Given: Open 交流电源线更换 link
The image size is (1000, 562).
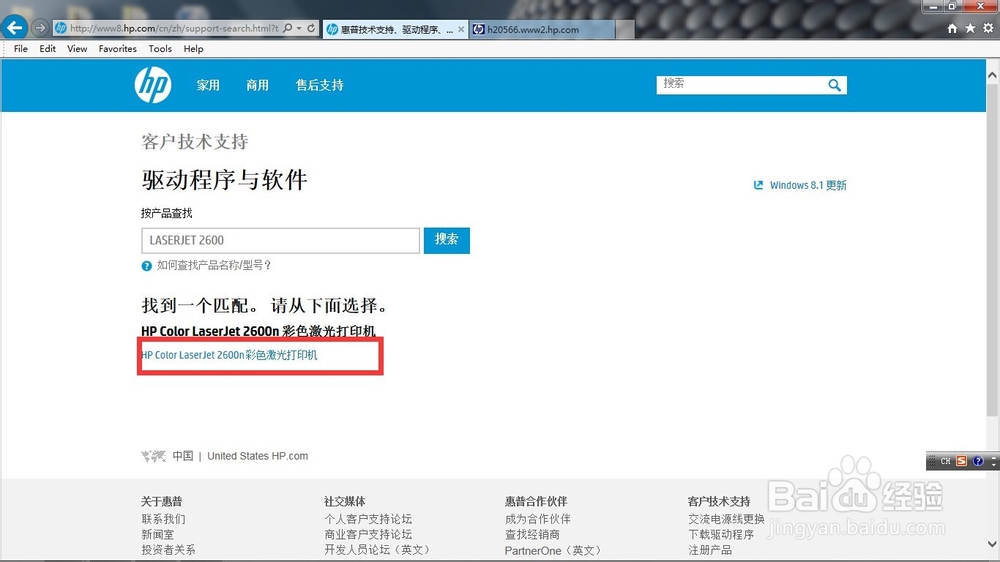Looking at the screenshot, I should 726,519.
